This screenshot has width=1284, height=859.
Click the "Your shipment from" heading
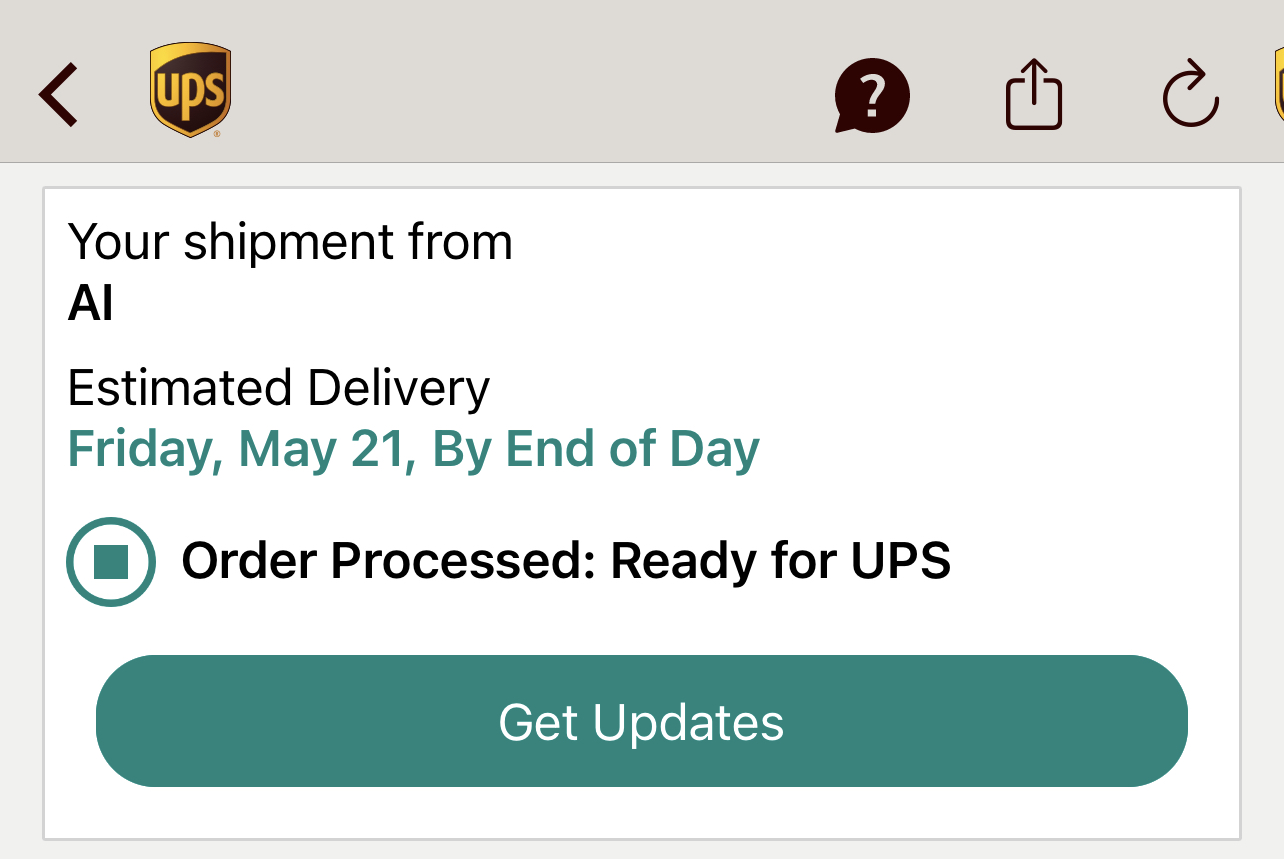point(290,242)
